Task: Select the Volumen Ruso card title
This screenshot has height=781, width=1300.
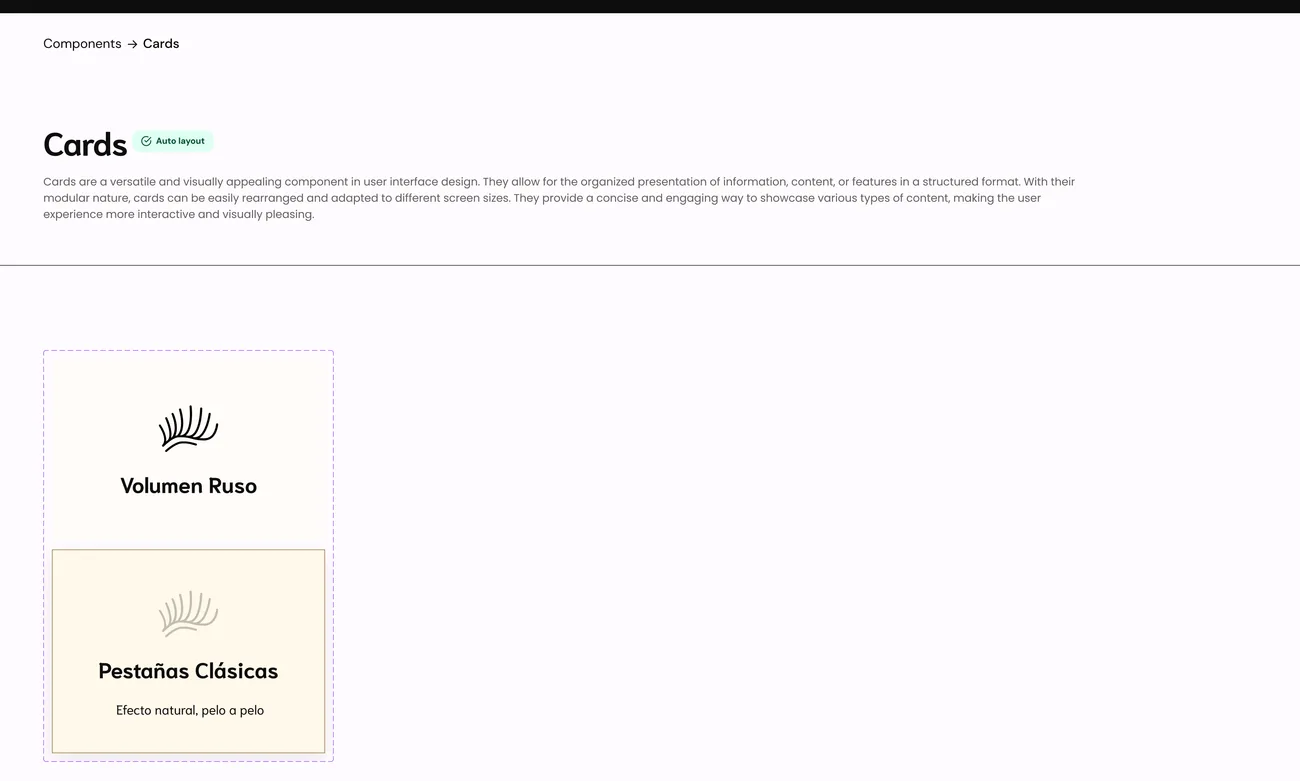Action: point(188,486)
